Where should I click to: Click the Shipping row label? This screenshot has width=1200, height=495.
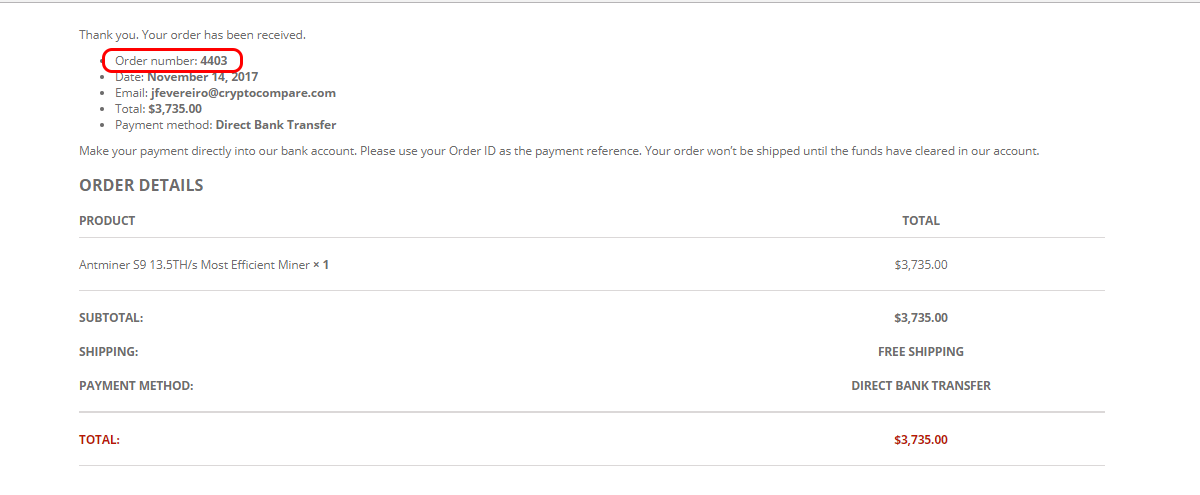click(108, 352)
